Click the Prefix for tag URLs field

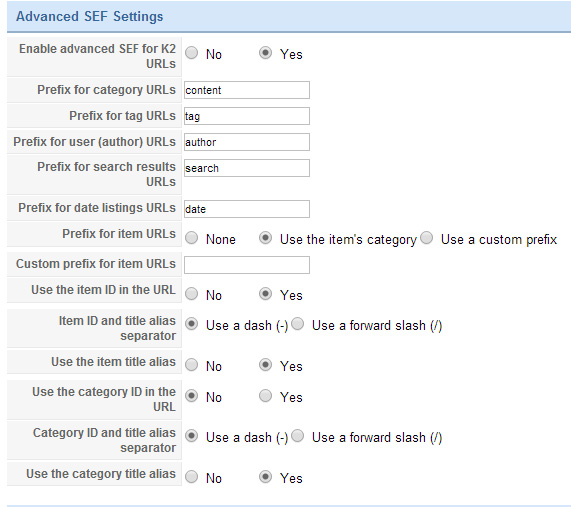(247, 116)
